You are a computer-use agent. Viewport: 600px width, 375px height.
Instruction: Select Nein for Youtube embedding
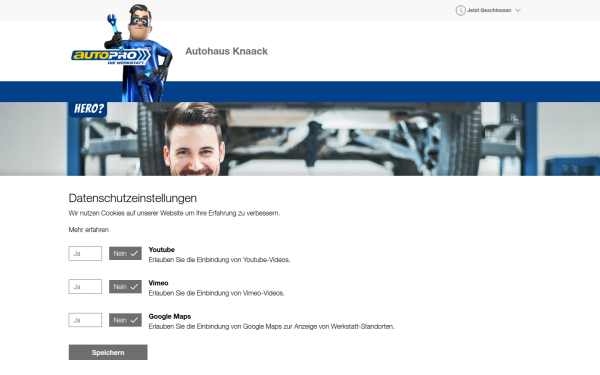[126, 253]
